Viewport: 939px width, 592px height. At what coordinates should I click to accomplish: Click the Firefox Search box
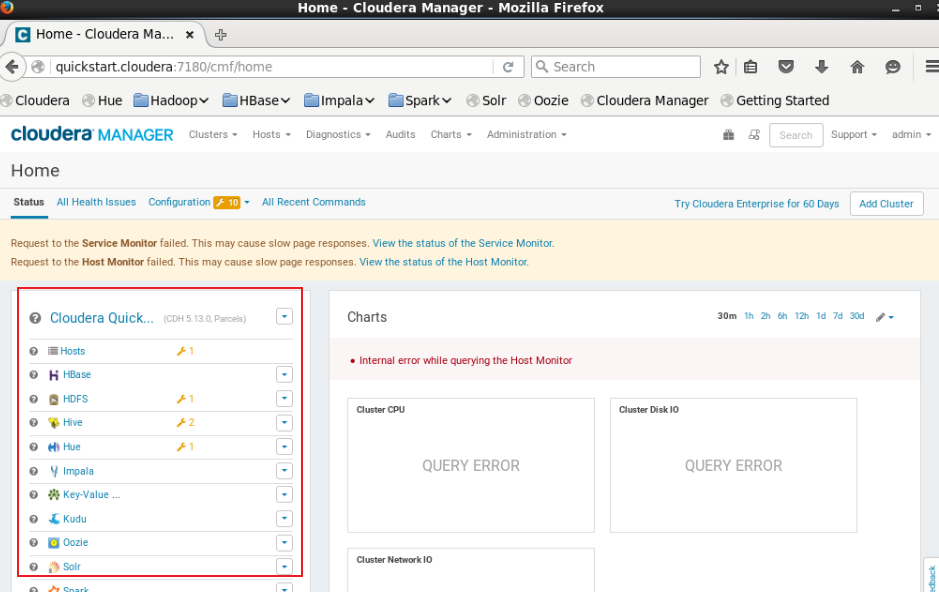pyautogui.click(x=616, y=67)
